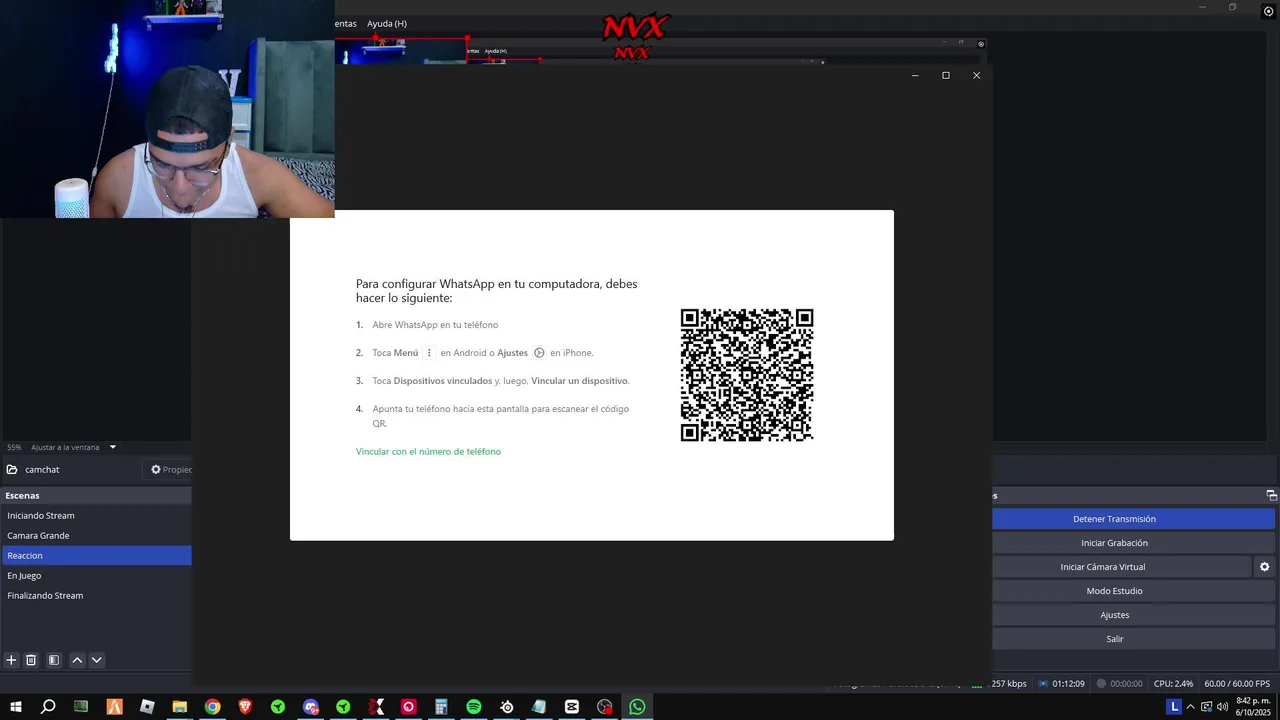
Task: Click the Escenas panel header
Action: tap(96, 495)
